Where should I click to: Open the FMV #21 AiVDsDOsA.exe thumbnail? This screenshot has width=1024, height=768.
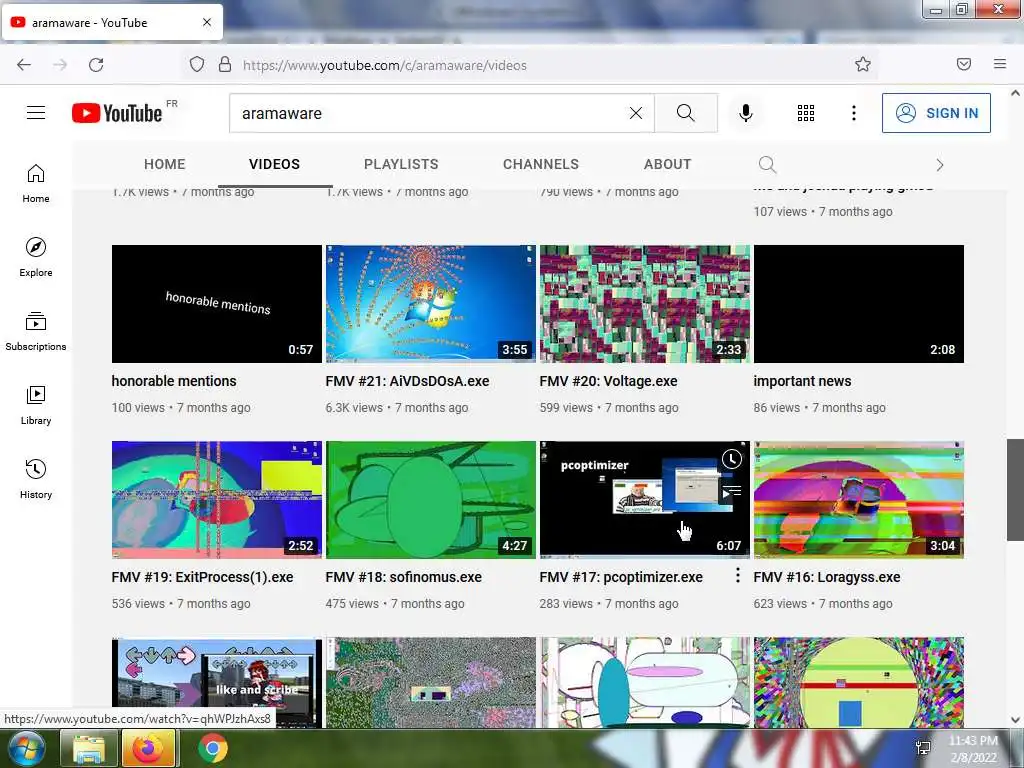(430, 304)
